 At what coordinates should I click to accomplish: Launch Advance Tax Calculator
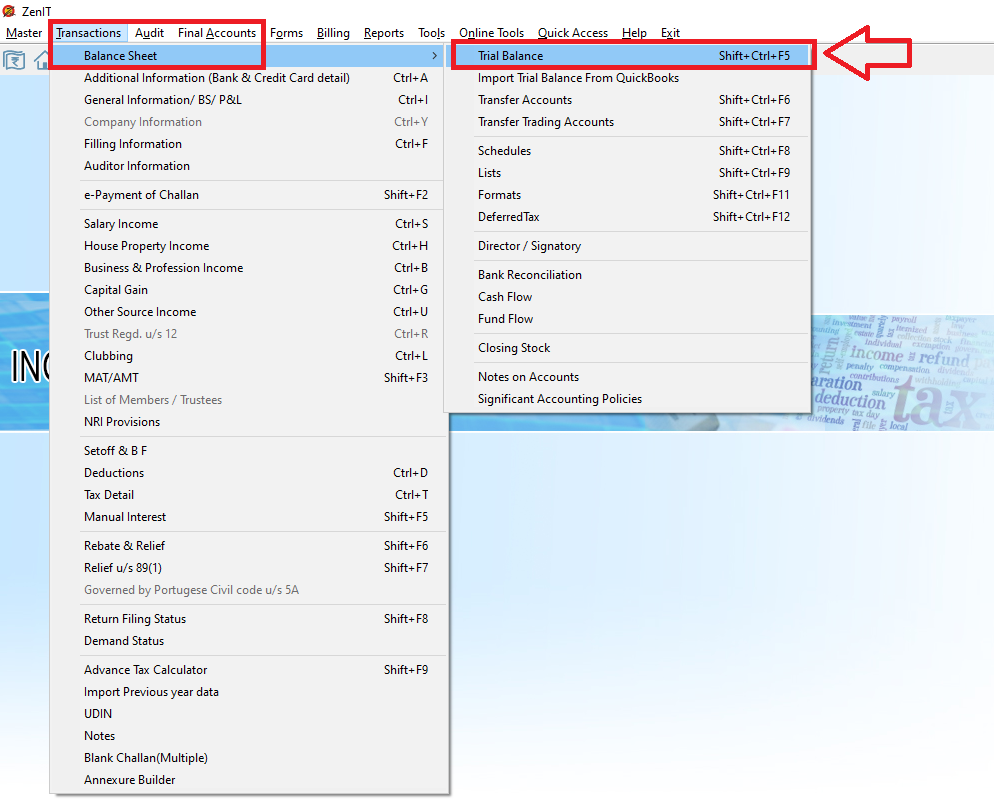pos(248,670)
